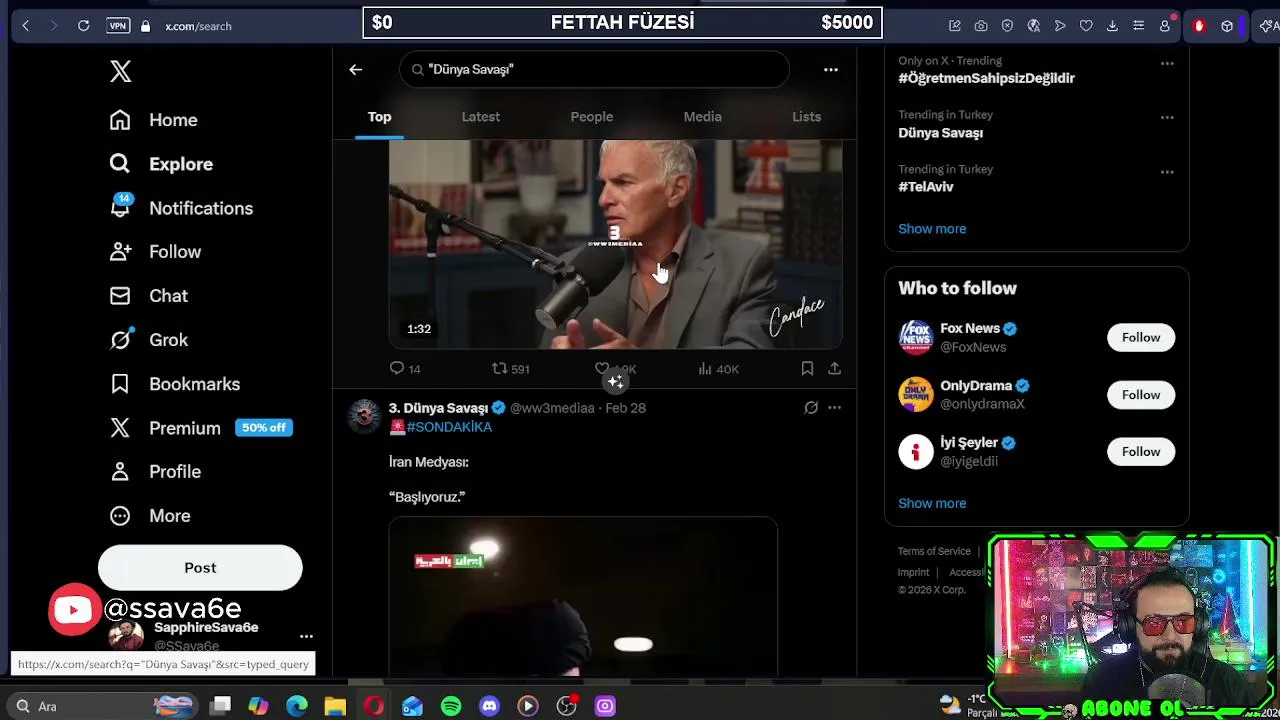
Task: Open Chat from the sidebar
Action: [148, 296]
